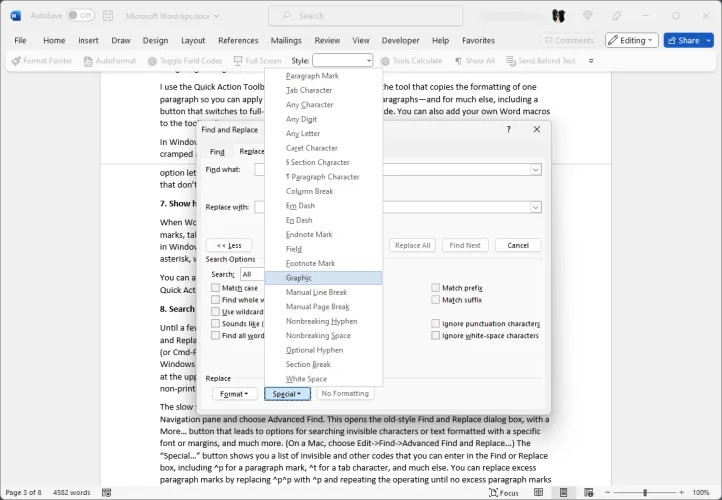
Task: Open Focus mode from the status bar
Action: [x=503, y=493]
